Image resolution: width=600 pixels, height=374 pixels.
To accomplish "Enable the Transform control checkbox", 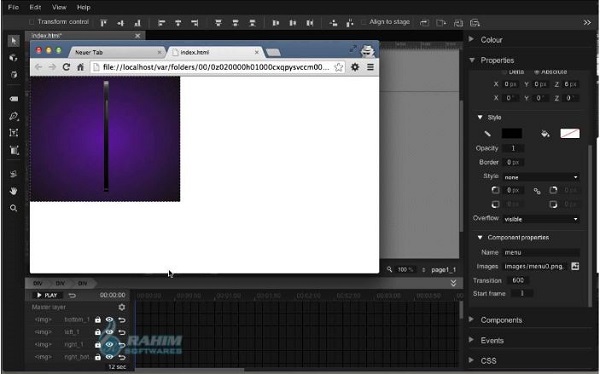I will point(32,22).
